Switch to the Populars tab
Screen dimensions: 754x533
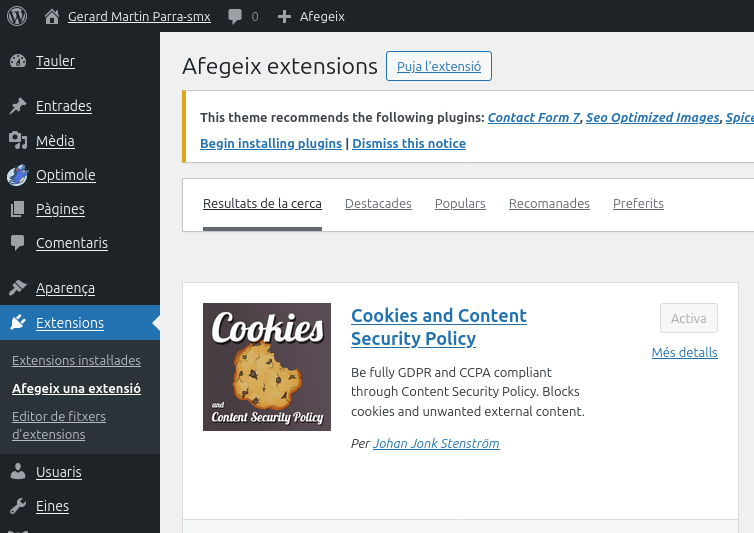click(460, 203)
